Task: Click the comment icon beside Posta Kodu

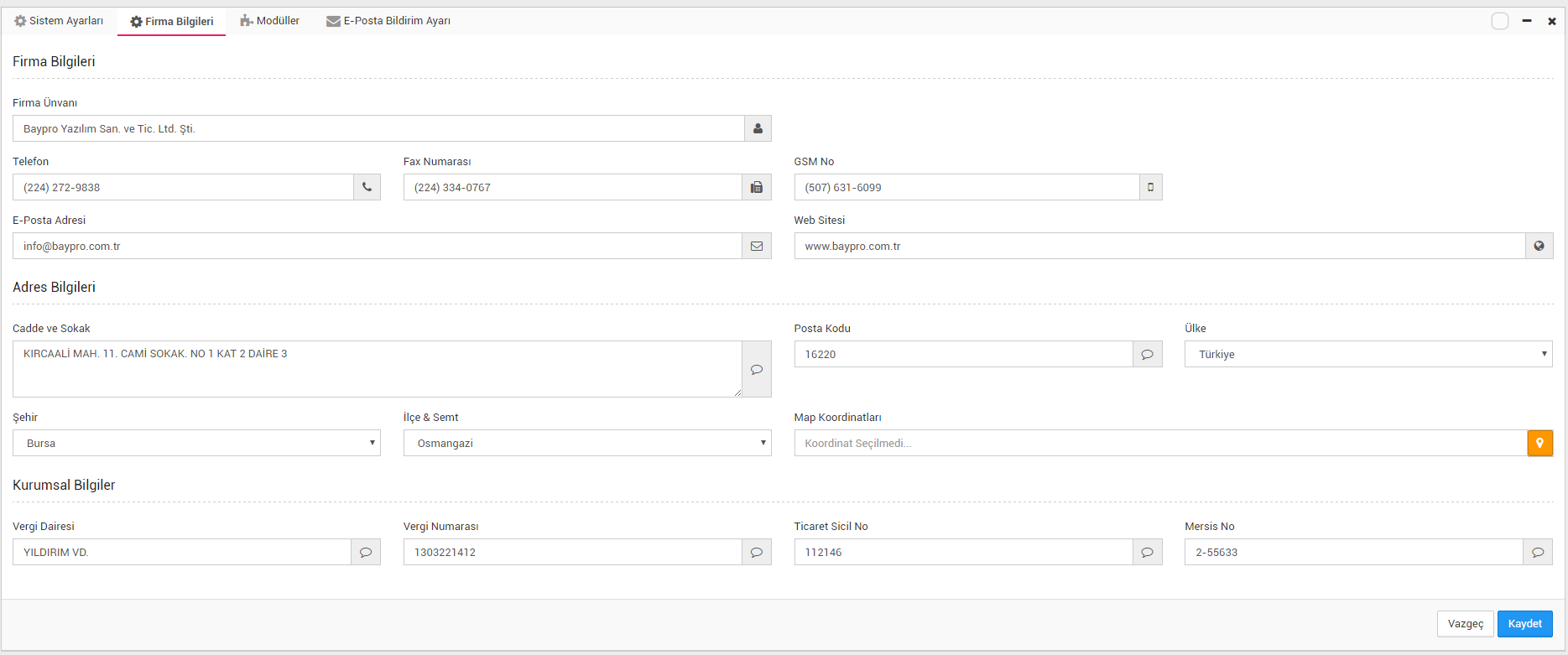Action: tap(1147, 354)
